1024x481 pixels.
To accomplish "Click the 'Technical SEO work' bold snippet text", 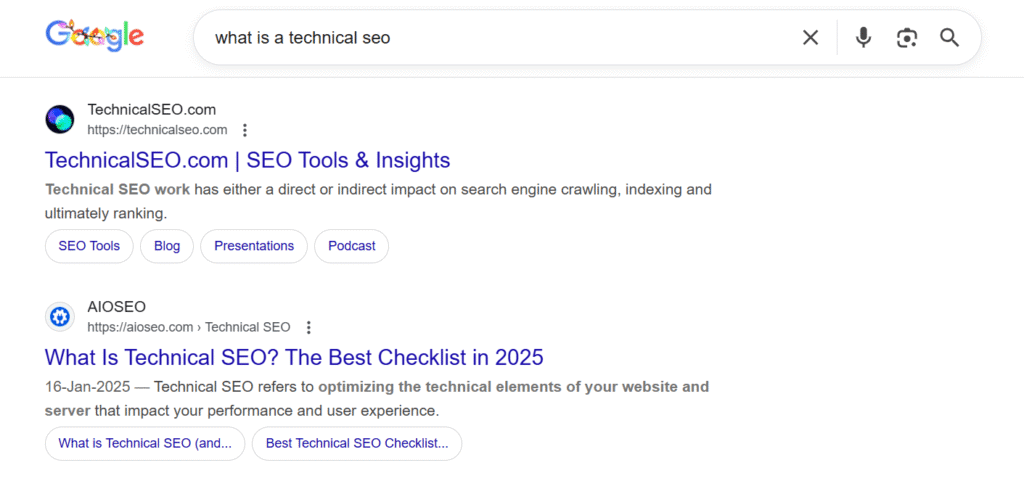I will (x=118, y=190).
